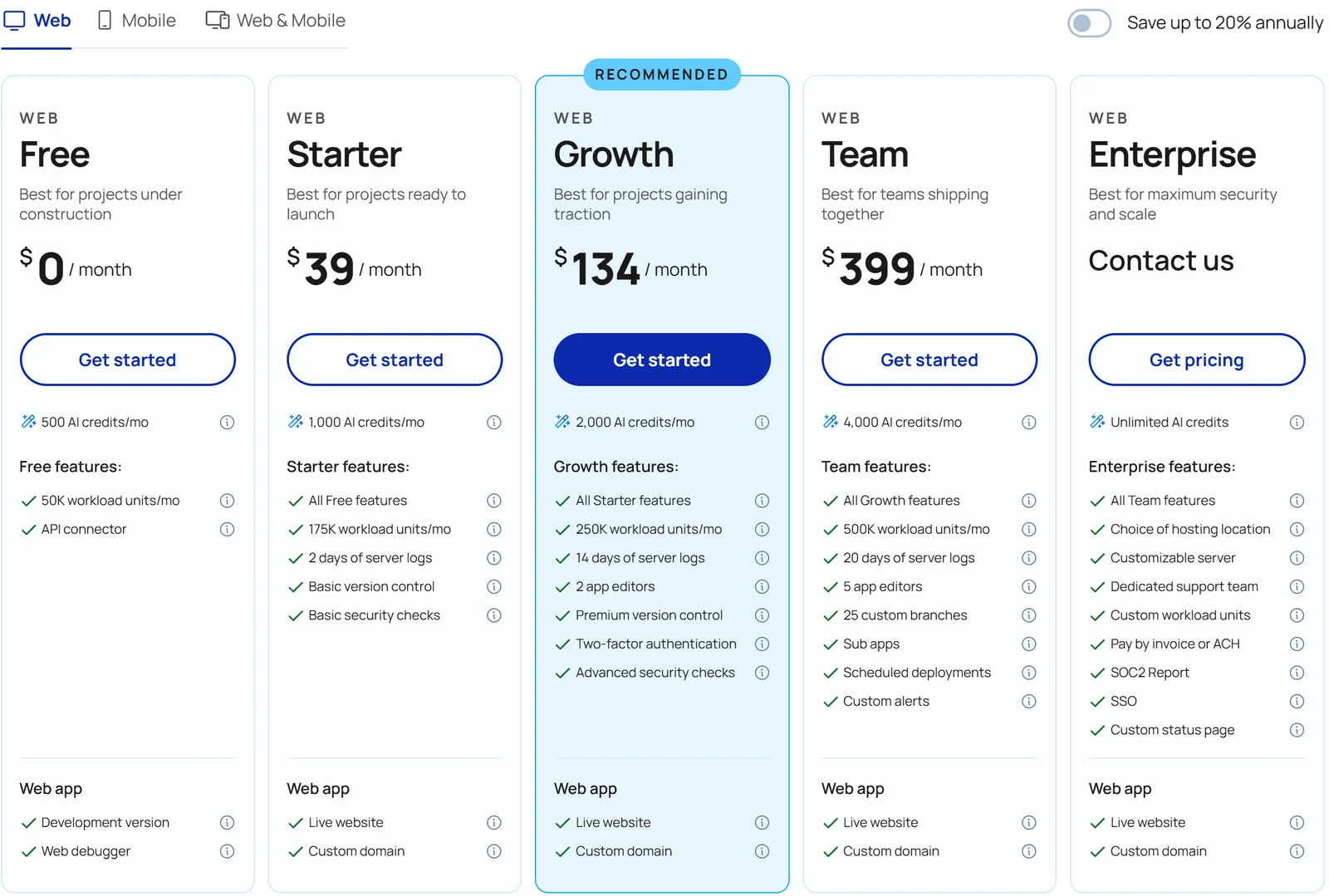This screenshot has width=1329, height=896.
Task: Click Get started on the Starter plan
Action: (395, 360)
